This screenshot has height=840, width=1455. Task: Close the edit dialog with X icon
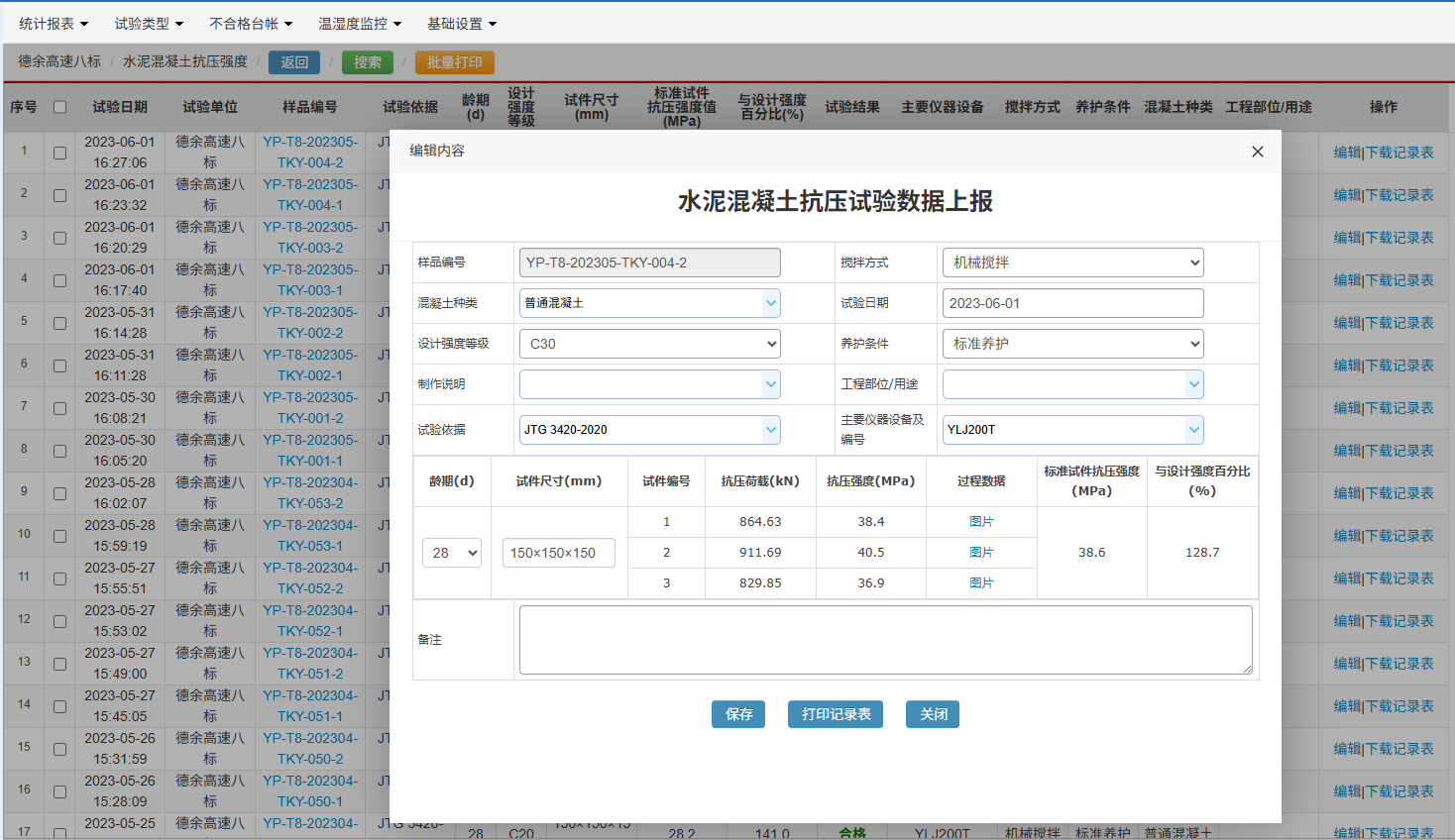(1257, 152)
